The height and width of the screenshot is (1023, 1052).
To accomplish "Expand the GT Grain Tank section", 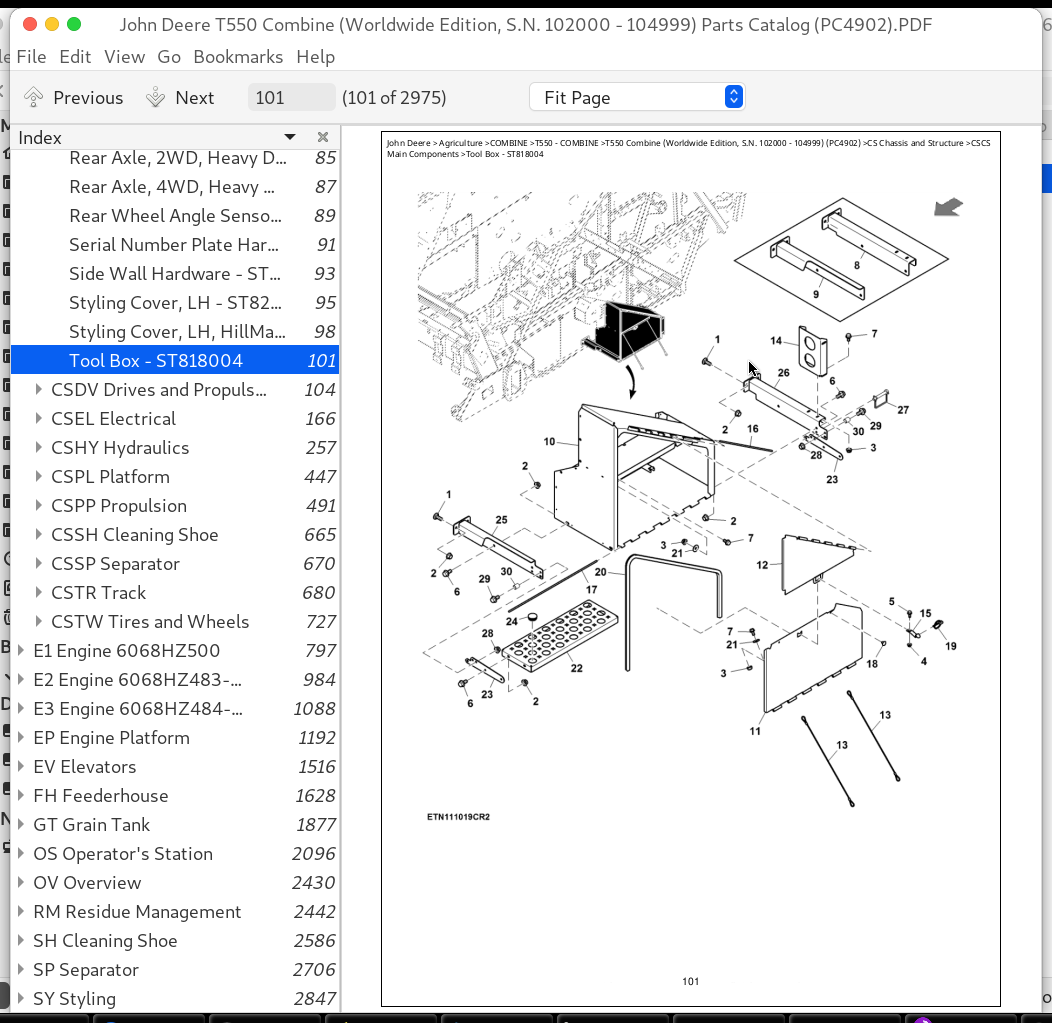I will point(21,825).
